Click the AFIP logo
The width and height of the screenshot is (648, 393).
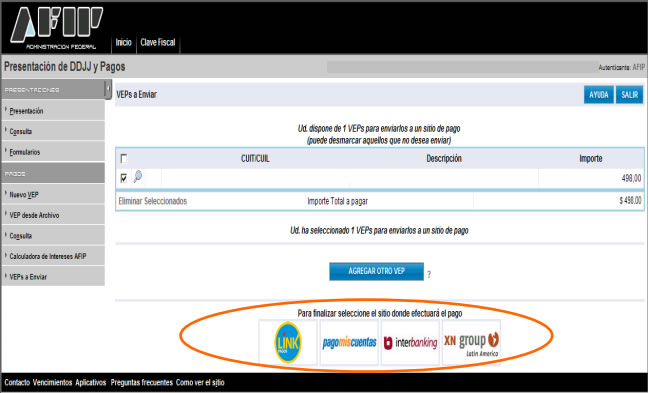pyautogui.click(x=57, y=27)
